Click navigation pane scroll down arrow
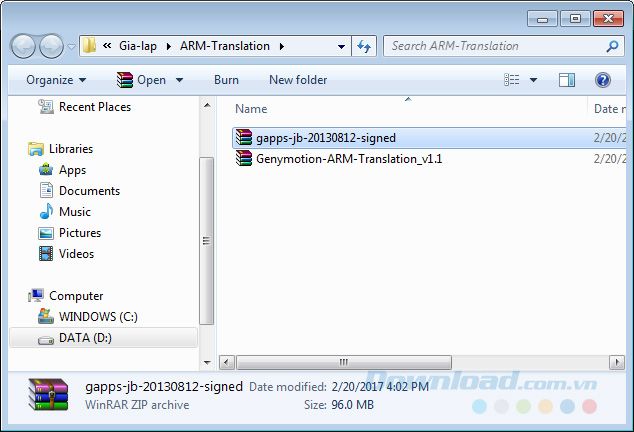634x432 pixels. tap(207, 362)
